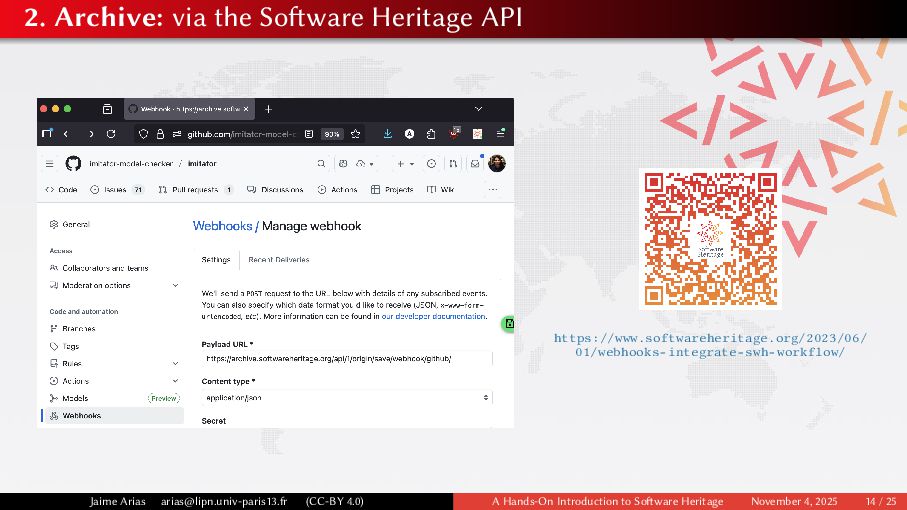The image size is (907, 510).
Task: Switch to the Recent Deliveries tab
Action: (x=278, y=260)
